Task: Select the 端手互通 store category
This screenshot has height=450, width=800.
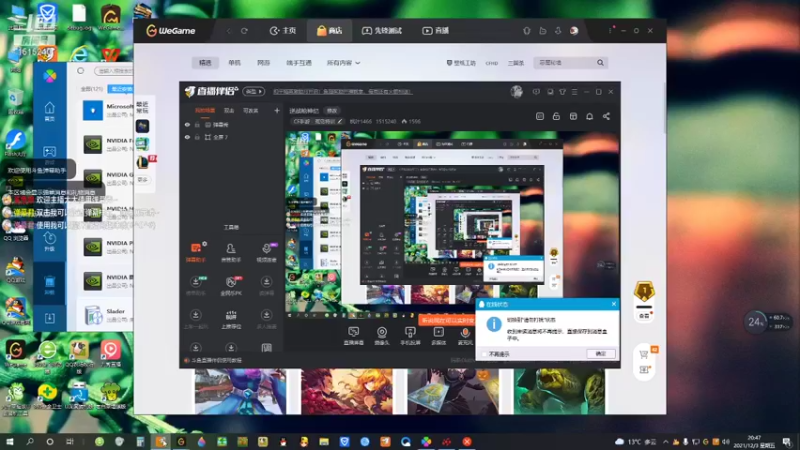Action: 299,63
